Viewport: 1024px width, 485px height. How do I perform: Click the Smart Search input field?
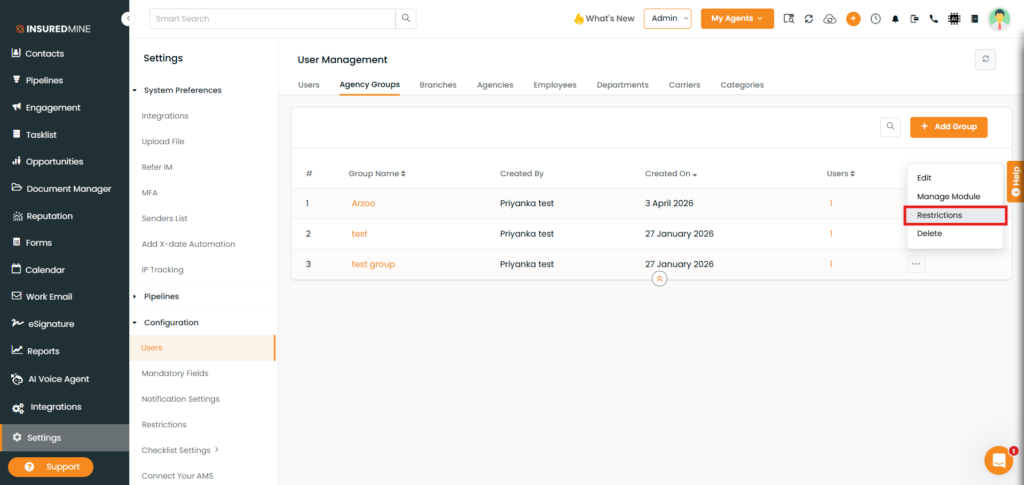click(270, 18)
